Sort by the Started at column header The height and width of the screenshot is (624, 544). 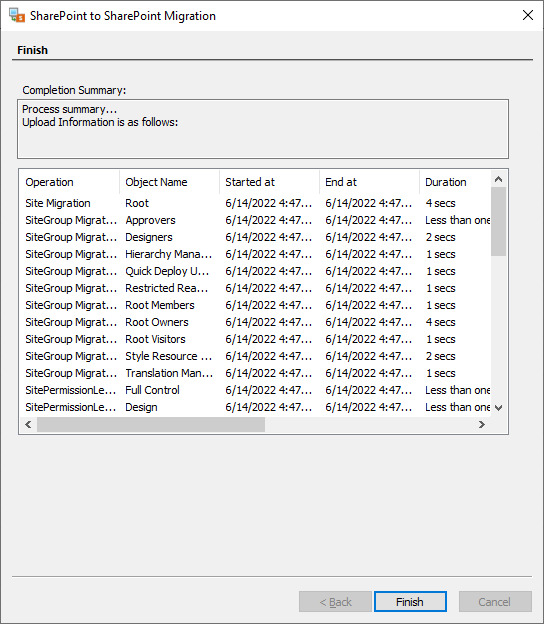coord(269,182)
